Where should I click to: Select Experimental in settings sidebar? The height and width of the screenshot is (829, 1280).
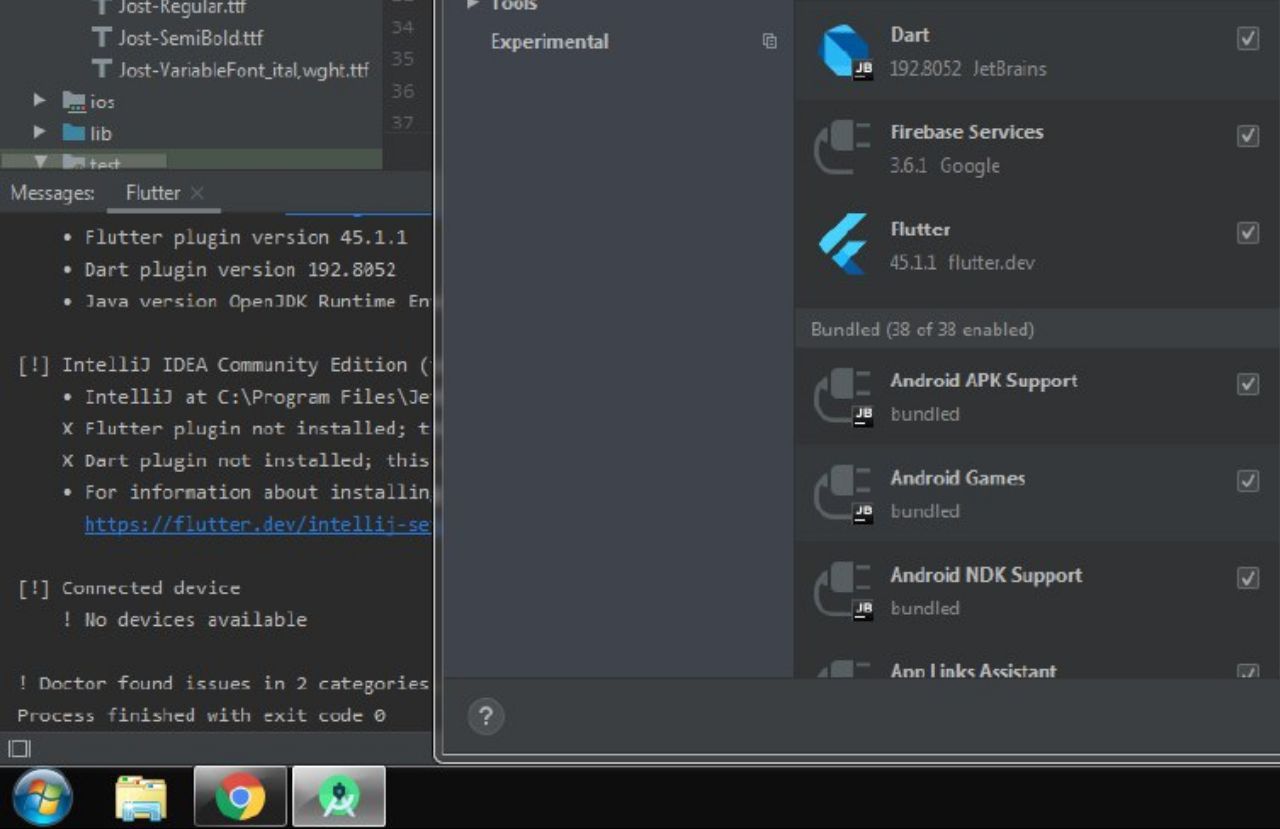point(549,42)
